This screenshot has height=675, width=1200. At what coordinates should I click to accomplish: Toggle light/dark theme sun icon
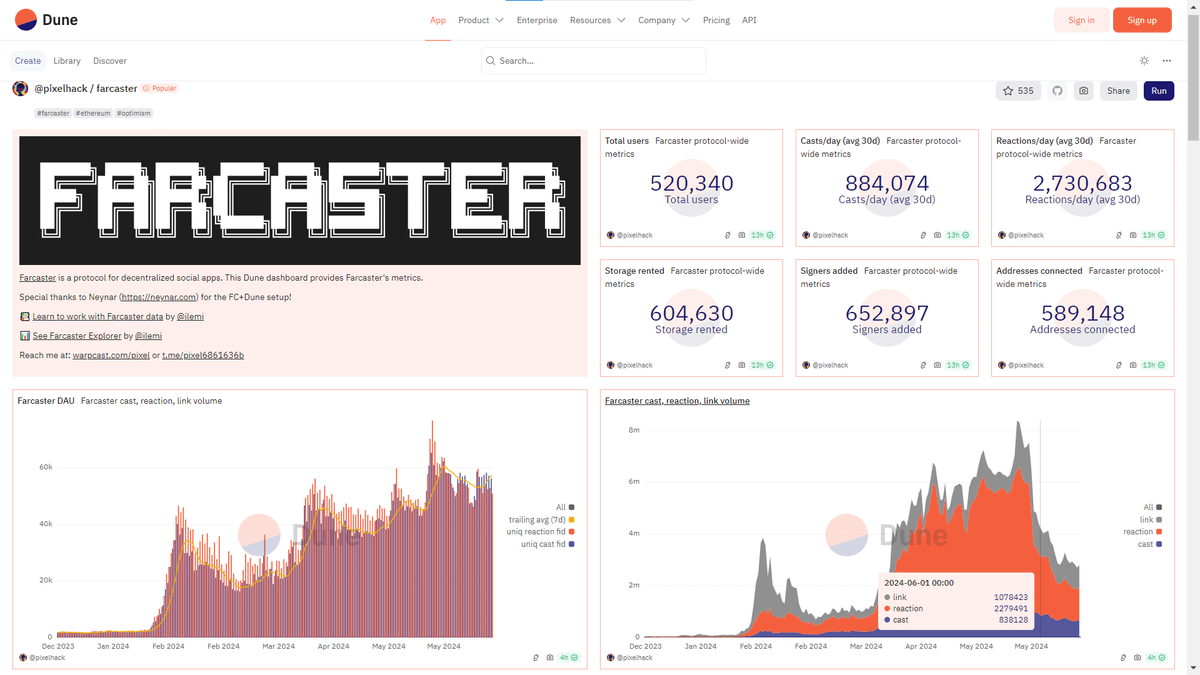coord(1144,61)
